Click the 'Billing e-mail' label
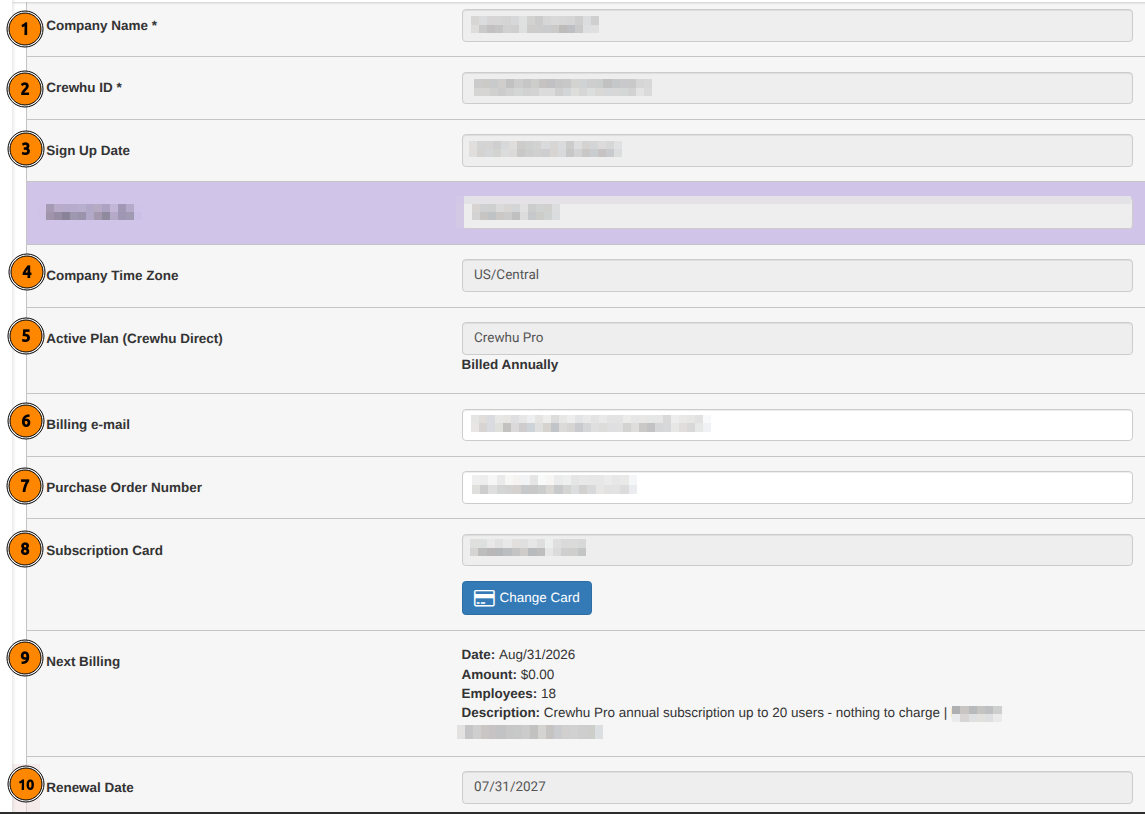 (x=88, y=424)
